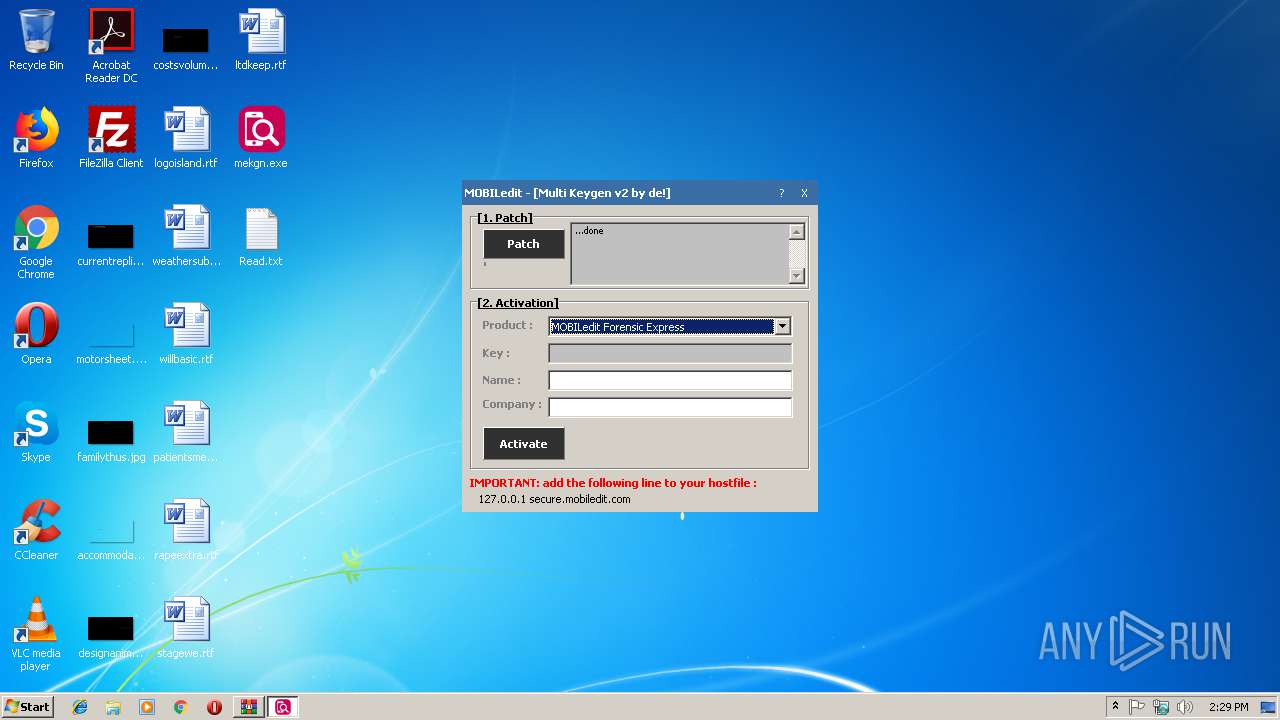This screenshot has width=1280, height=720.
Task: Click the 2:29 PM clock
Action: (x=1228, y=707)
